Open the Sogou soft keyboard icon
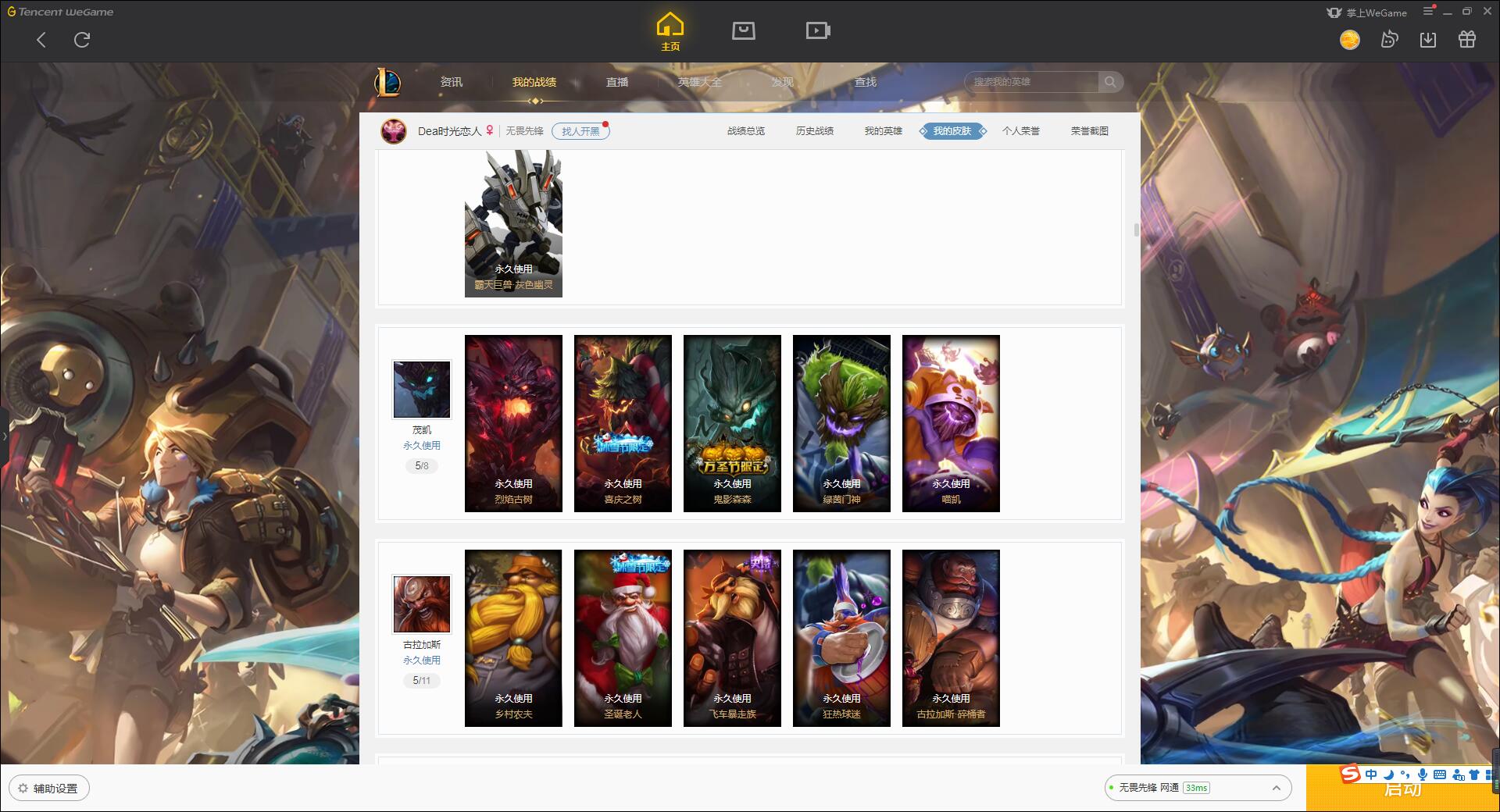 [1440, 775]
